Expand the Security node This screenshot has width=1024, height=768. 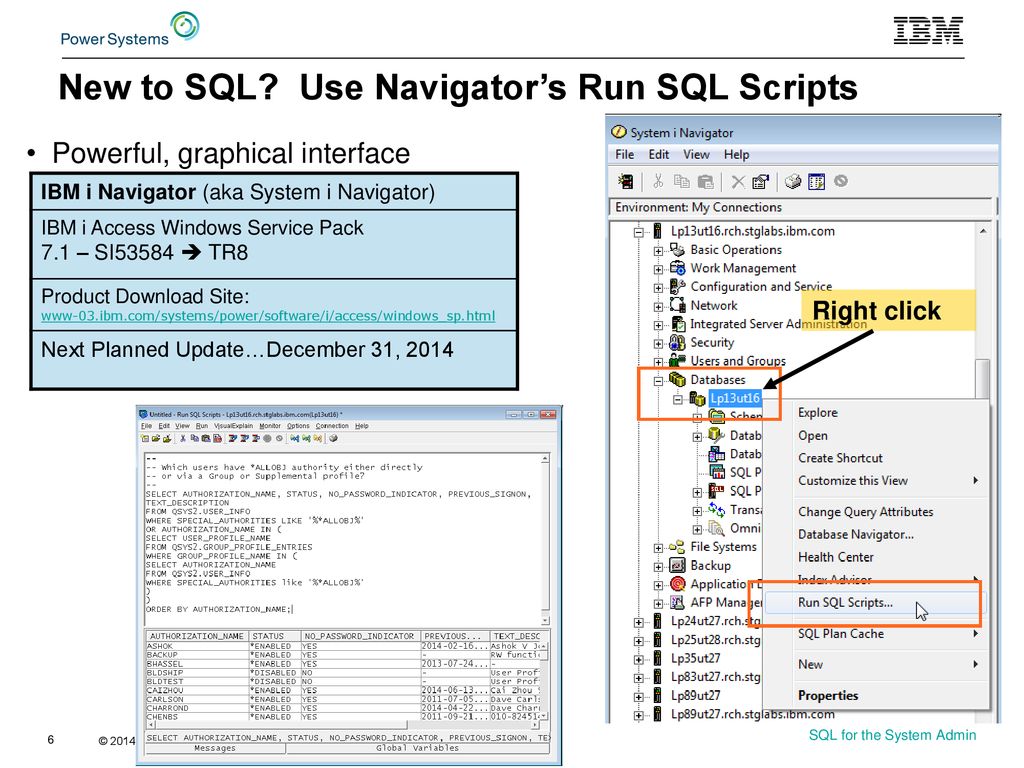(x=658, y=344)
